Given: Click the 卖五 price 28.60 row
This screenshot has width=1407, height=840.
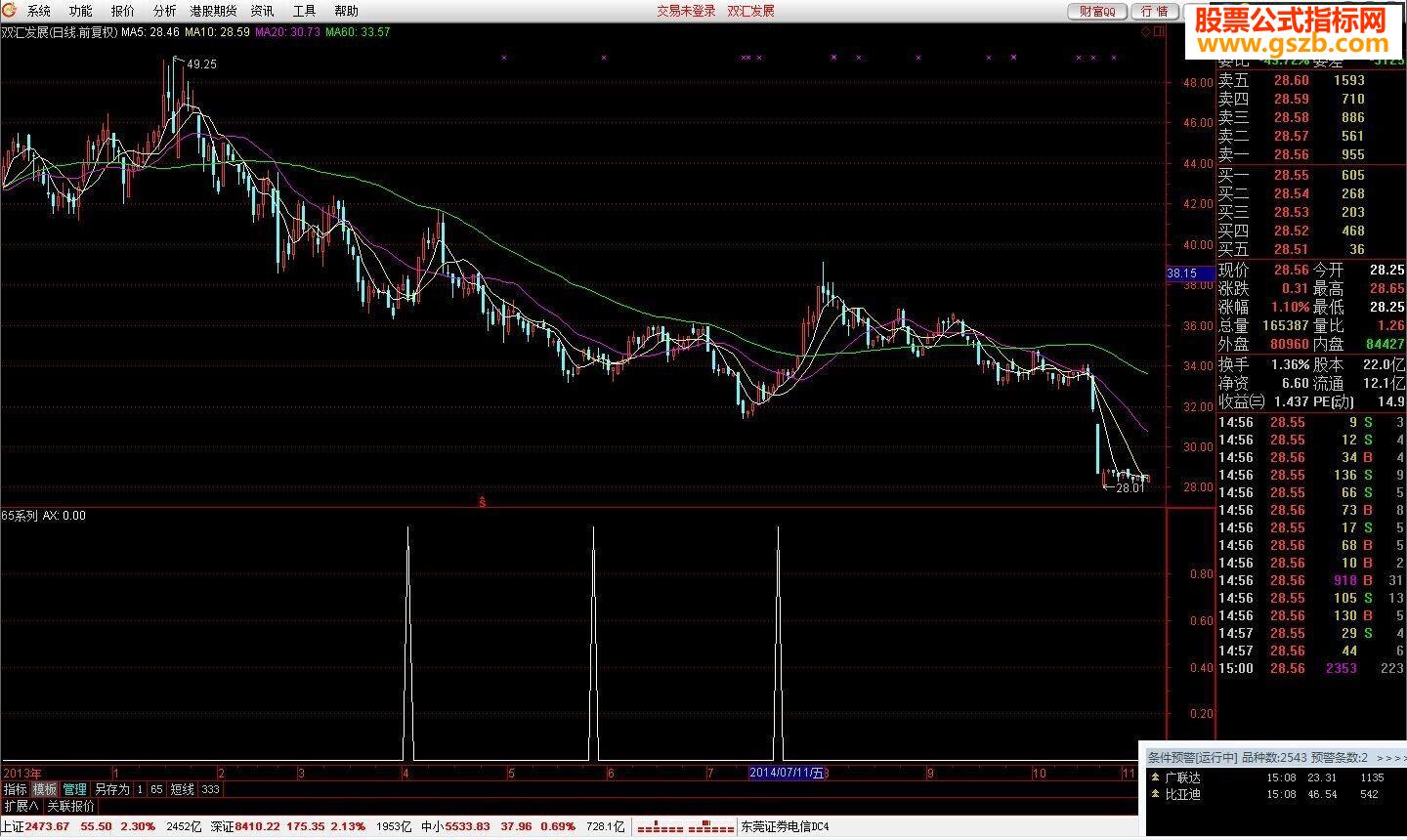Looking at the screenshot, I should (x=1311, y=80).
